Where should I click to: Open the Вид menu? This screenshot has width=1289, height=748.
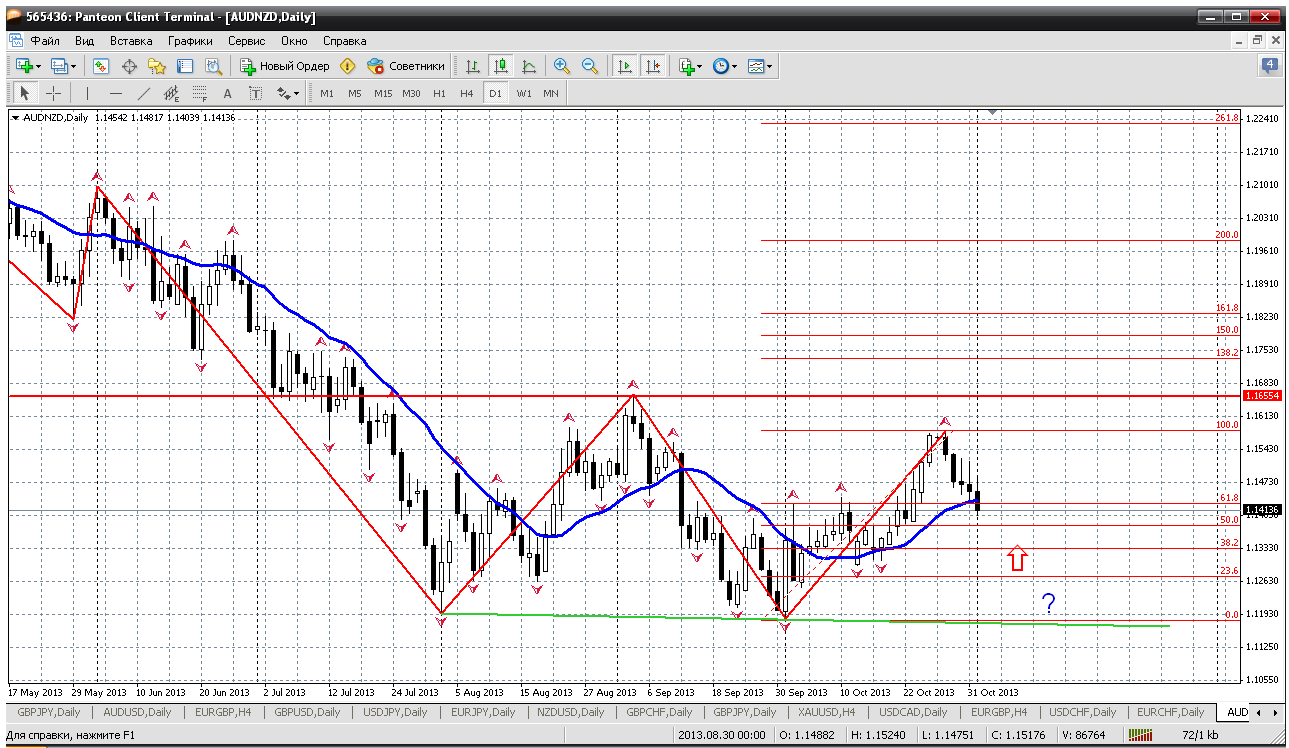click(x=85, y=41)
